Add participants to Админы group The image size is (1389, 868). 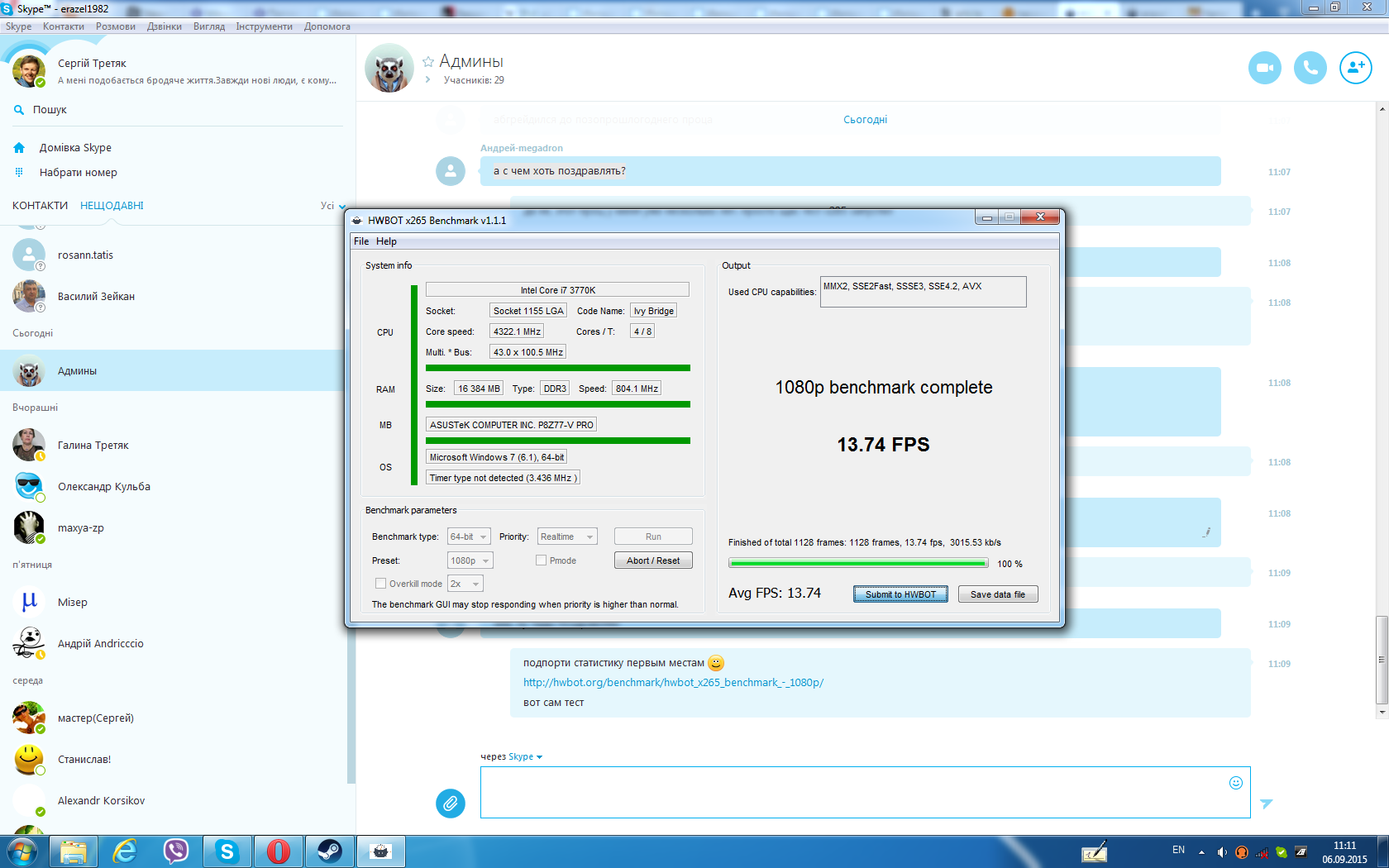[x=1356, y=68]
